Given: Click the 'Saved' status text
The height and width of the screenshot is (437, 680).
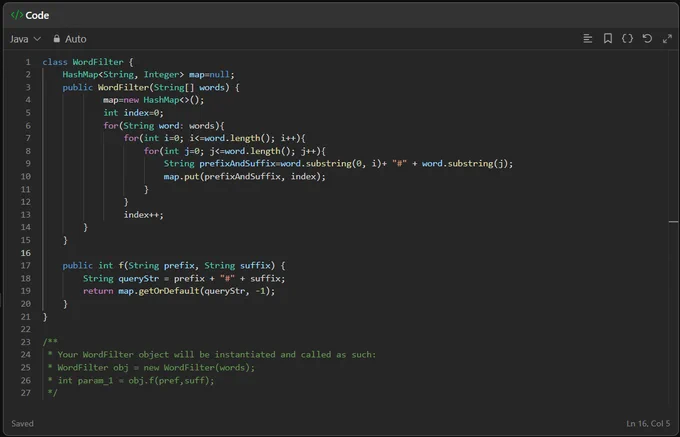Looking at the screenshot, I should pyautogui.click(x=22, y=424).
